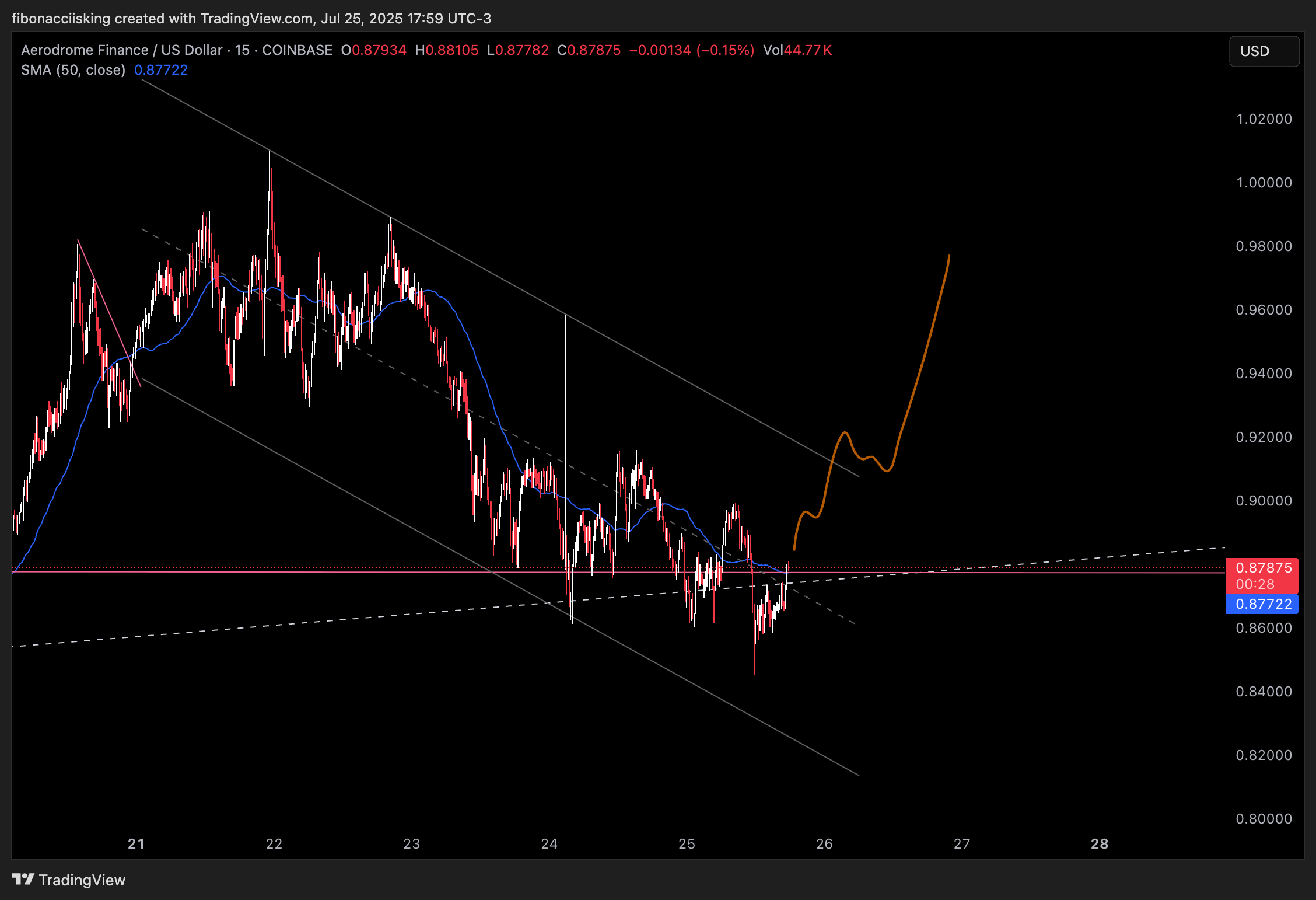Click date 23 on the time axis
The image size is (1316, 900).
point(412,844)
